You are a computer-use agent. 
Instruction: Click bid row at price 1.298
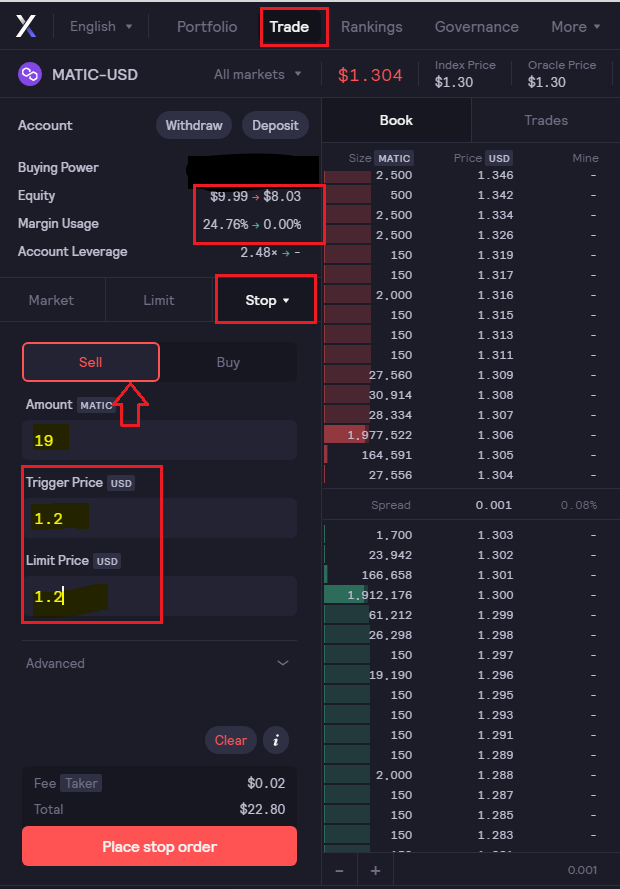[471, 635]
